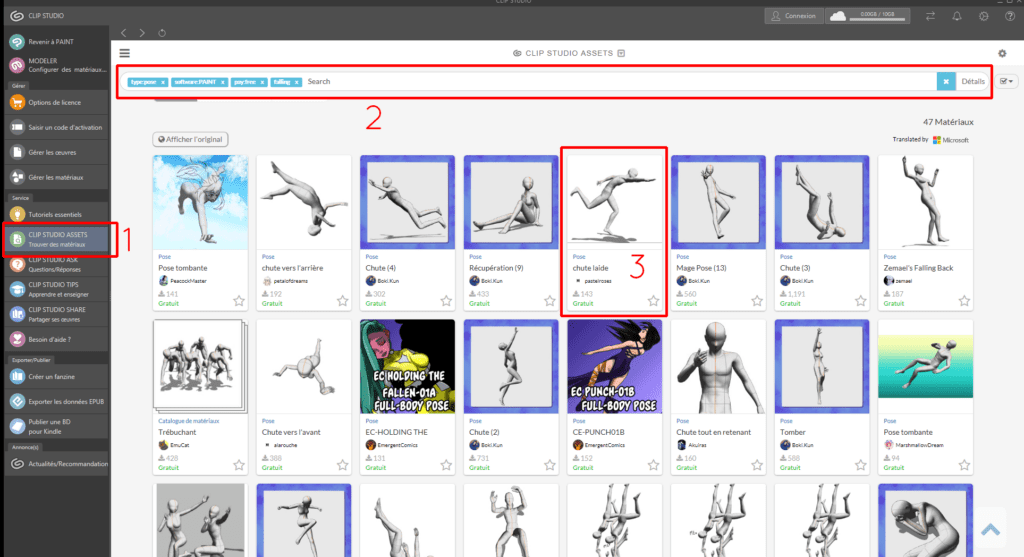Favorite Zemael's Falling Back pose
The height and width of the screenshot is (557, 1024).
pos(964,301)
